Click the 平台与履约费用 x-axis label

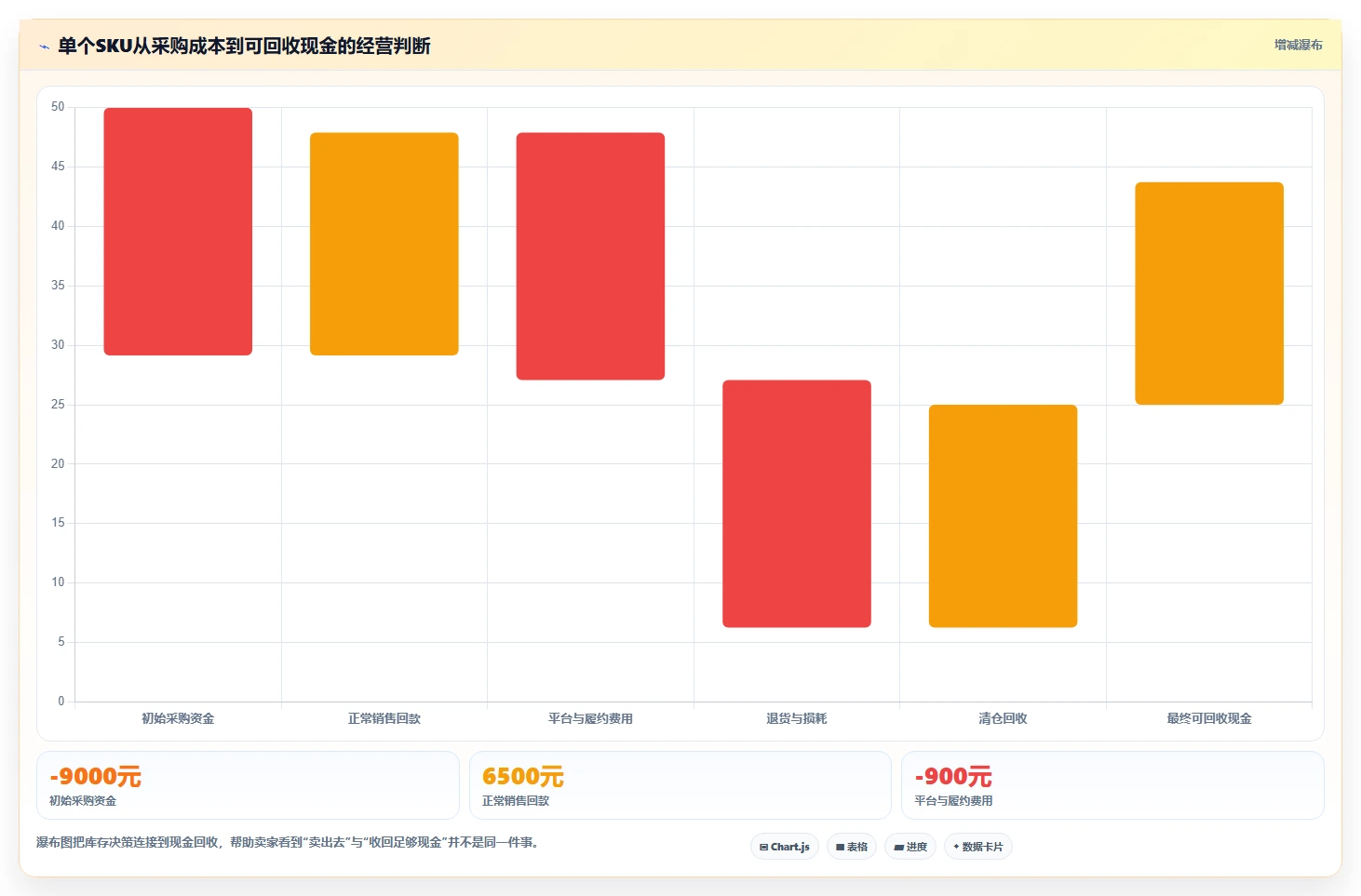590,718
